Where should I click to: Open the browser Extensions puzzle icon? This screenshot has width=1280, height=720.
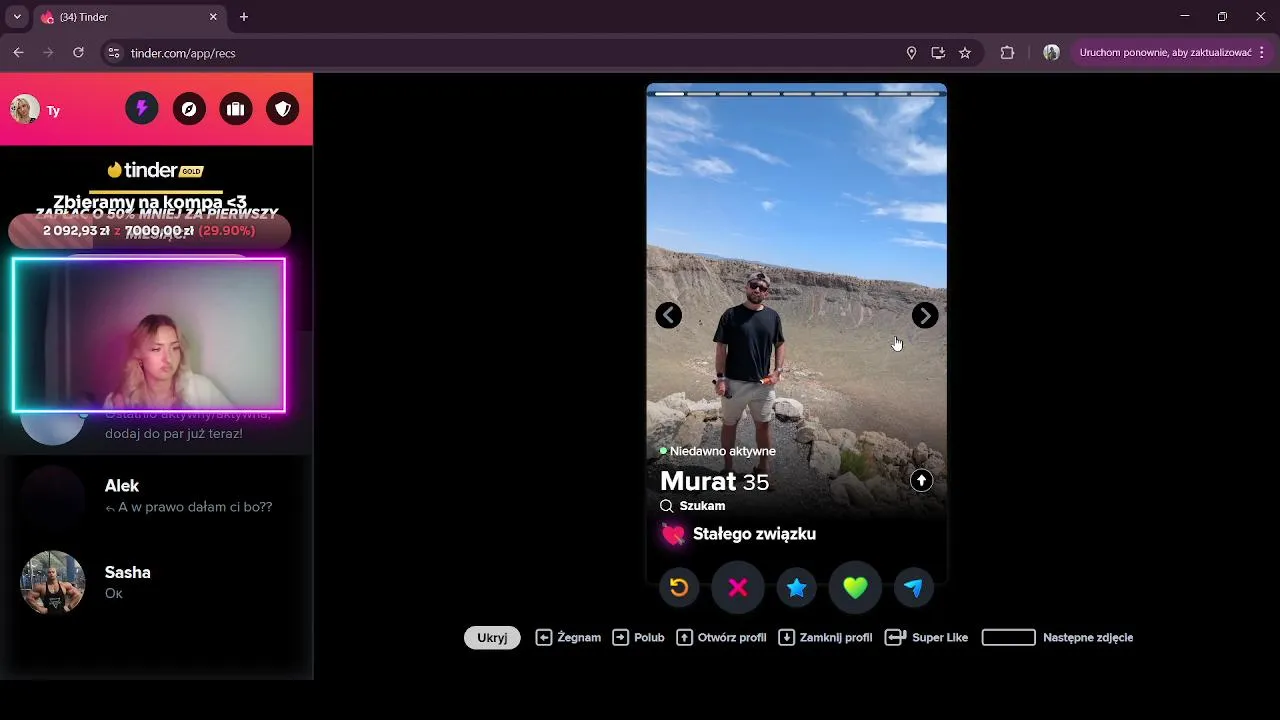(1007, 53)
